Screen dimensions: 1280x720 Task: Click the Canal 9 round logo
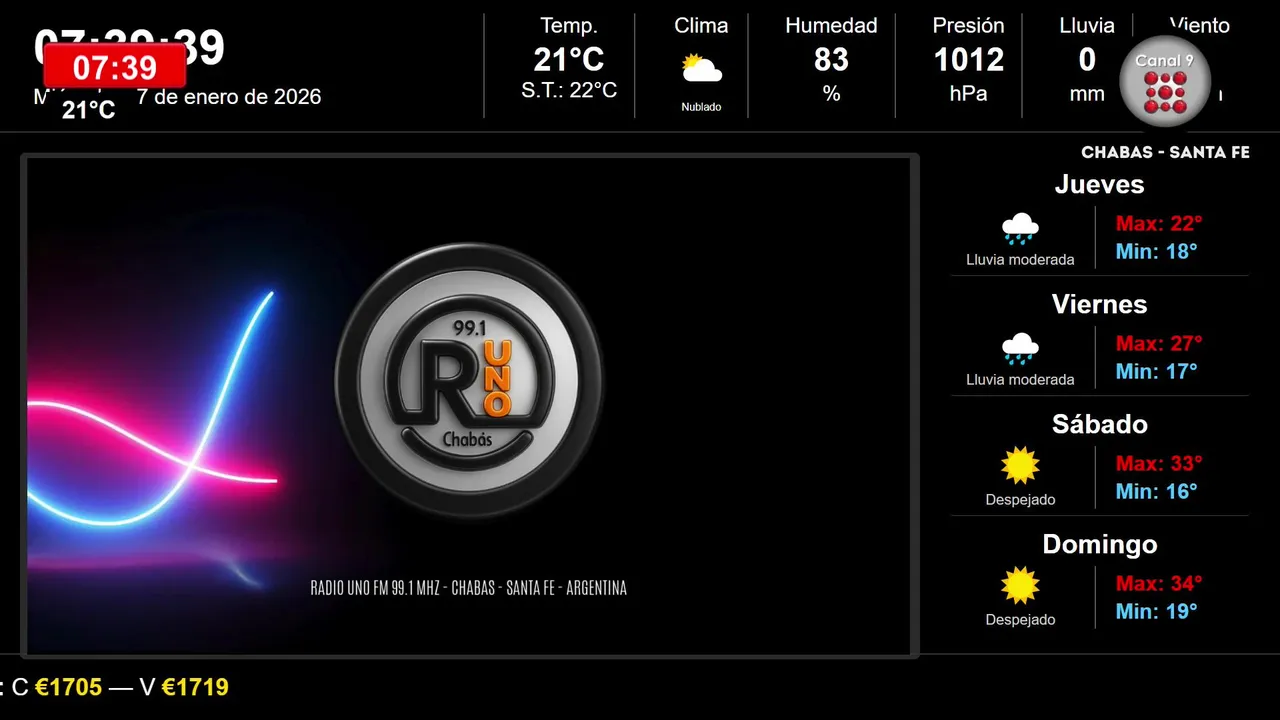pos(1164,82)
